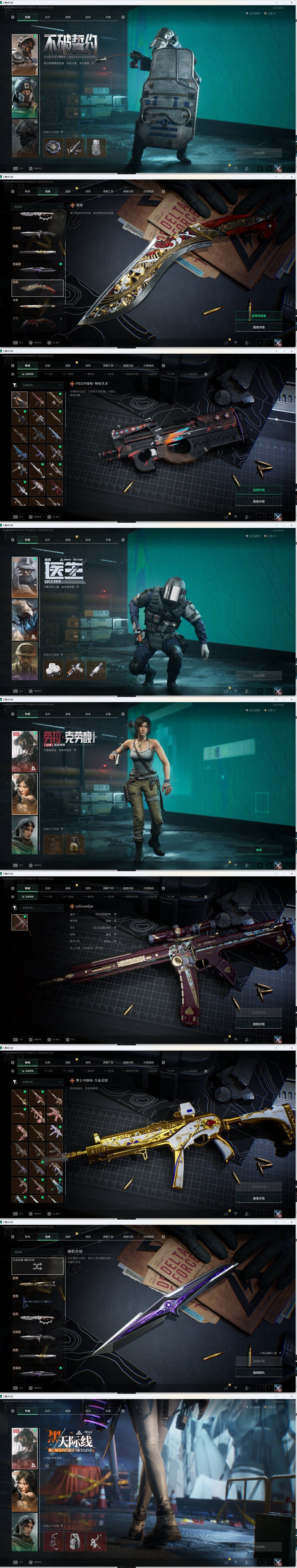Select the riot shield operator's top portrait thumbnail
The image size is (297, 1568).
(24, 55)
